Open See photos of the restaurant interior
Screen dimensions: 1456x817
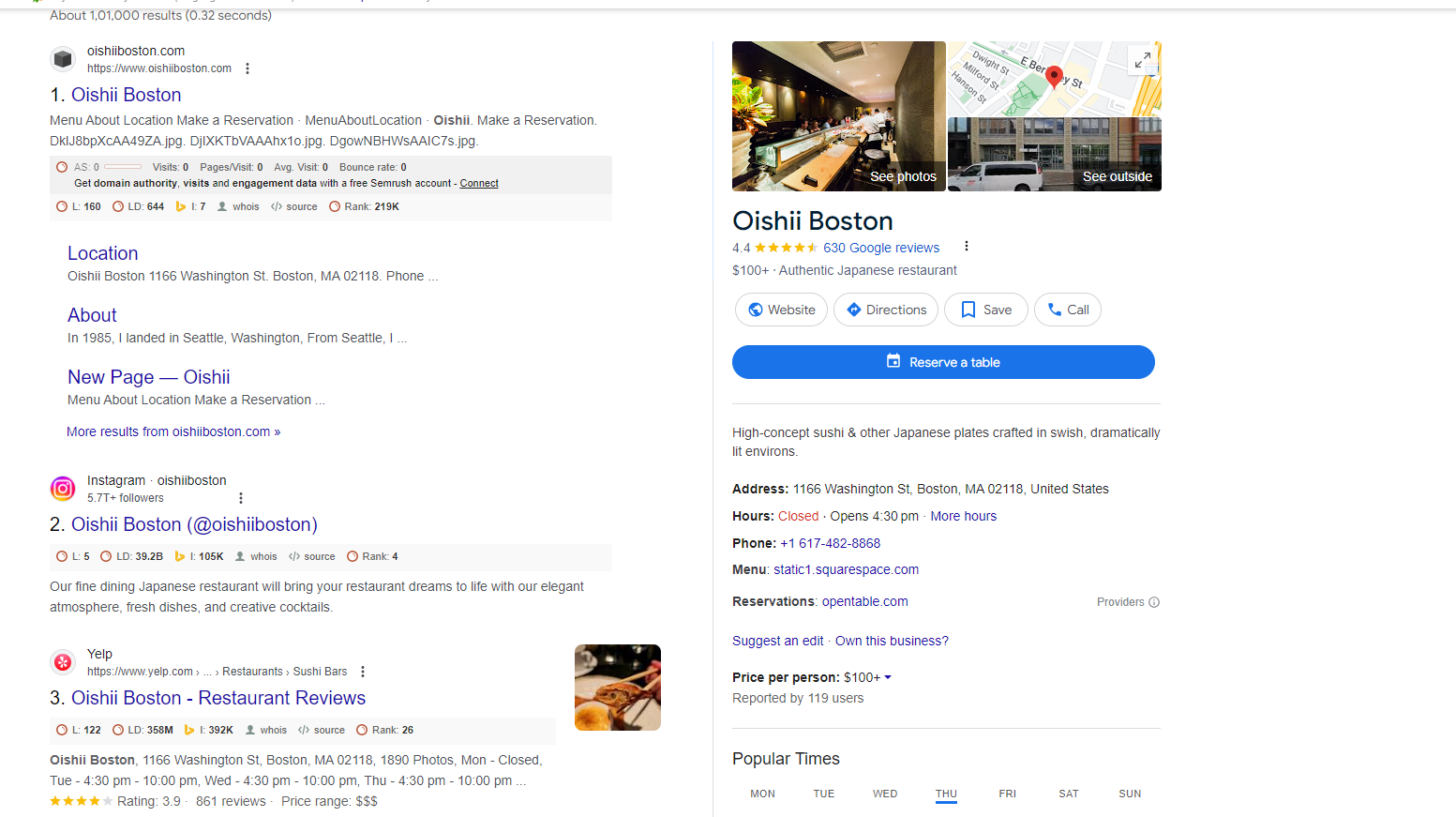839,116
